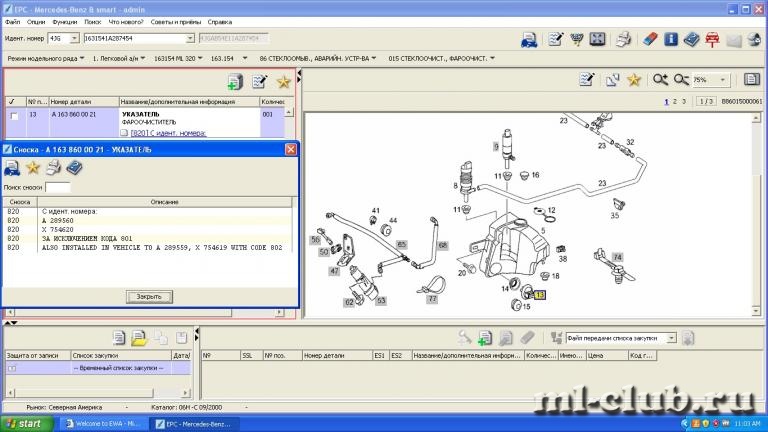Viewport: 768px width, 432px height.
Task: Click the 'Номер детали' column header in parts list
Action: click(x=84, y=102)
